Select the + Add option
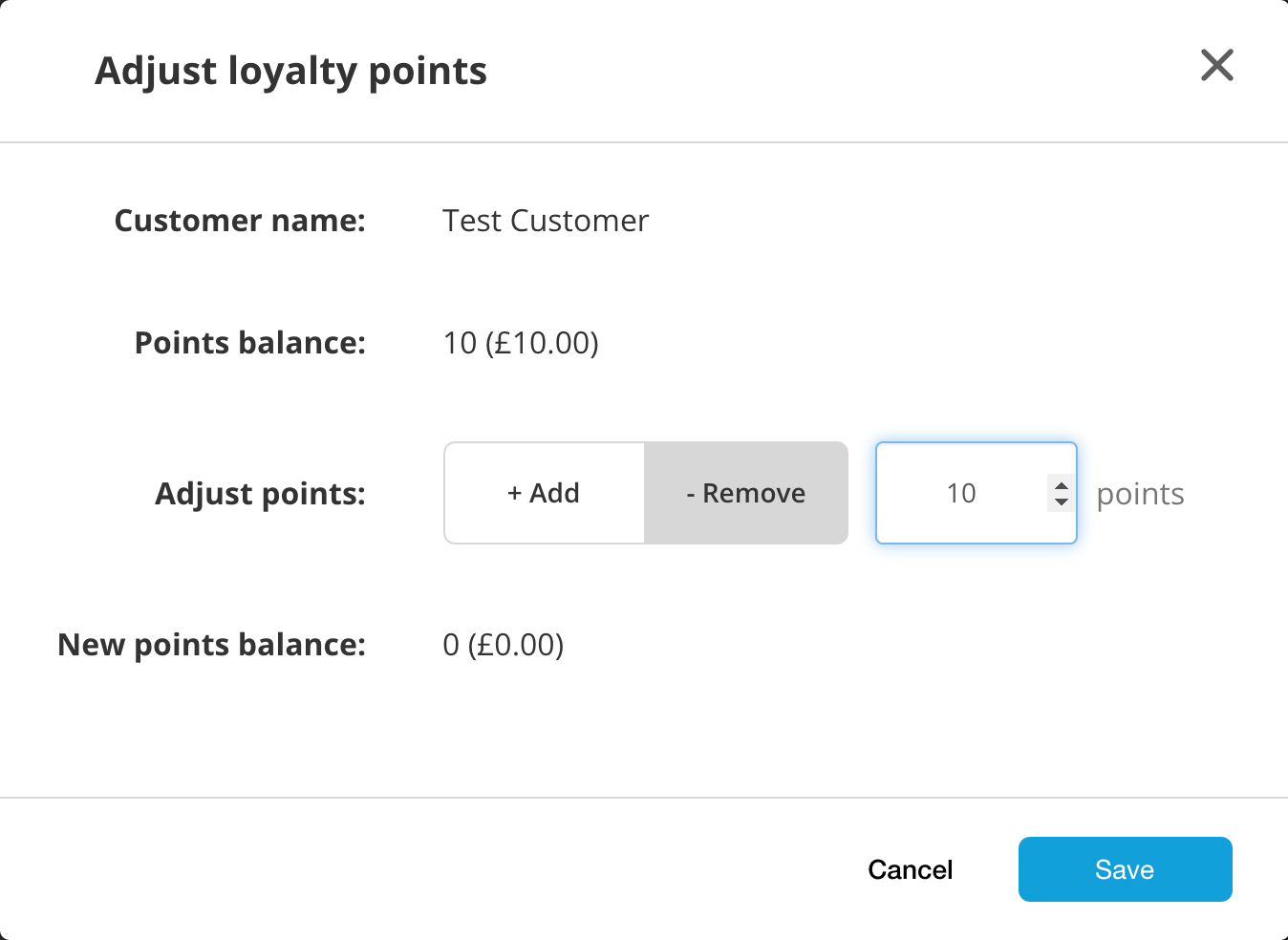Image resolution: width=1288 pixels, height=940 pixels. [x=544, y=493]
